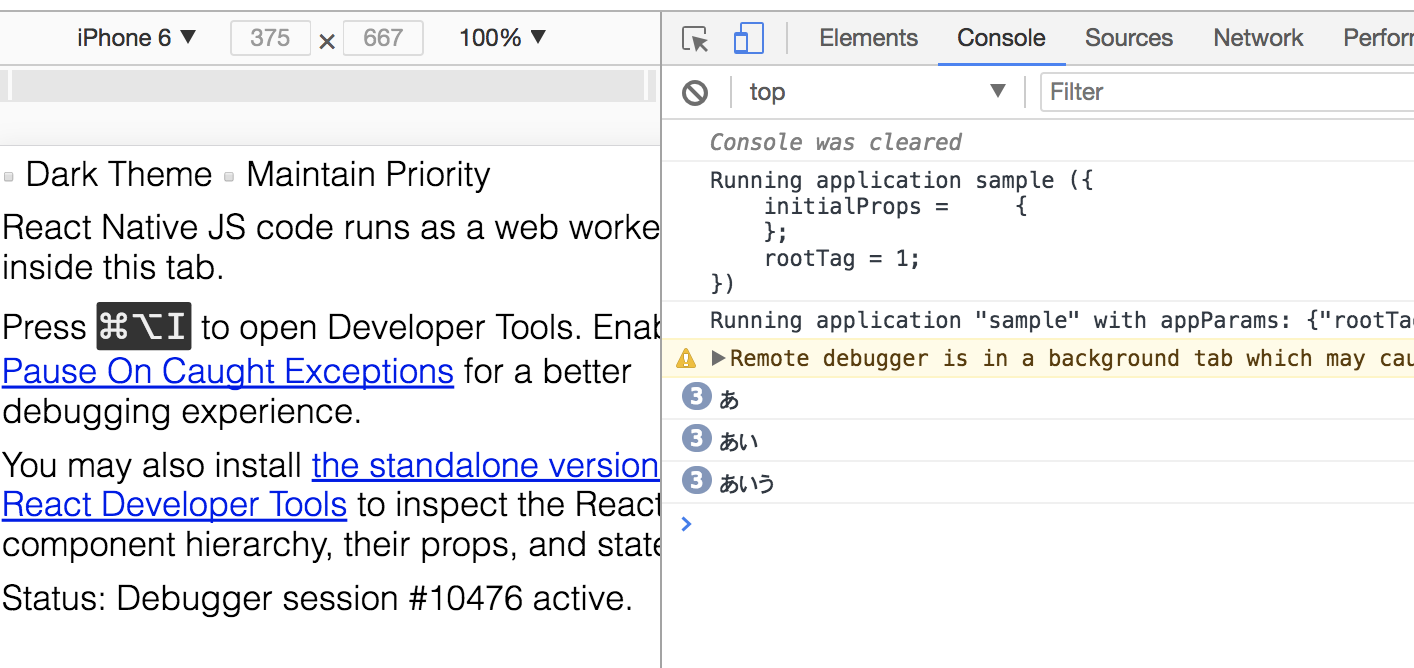This screenshot has height=668, width=1414.
Task: Toggle the device toolbar icon
Action: 748,39
